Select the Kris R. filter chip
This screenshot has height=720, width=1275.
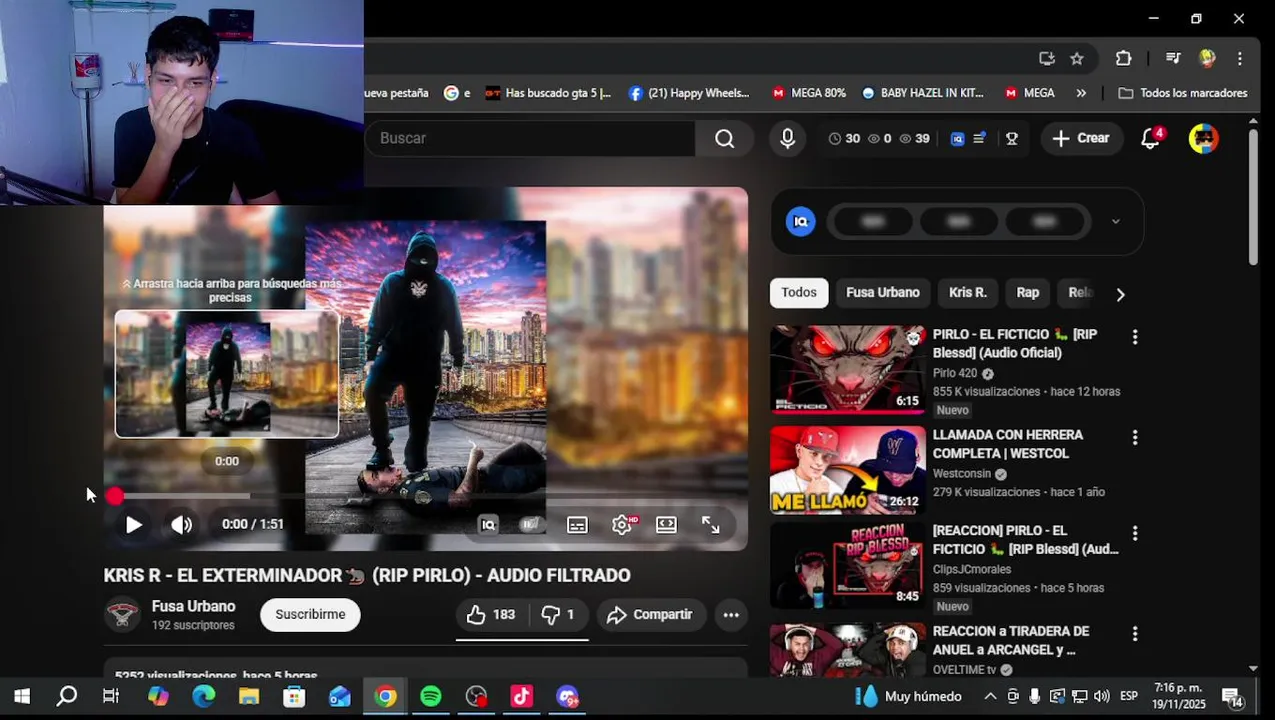click(x=968, y=293)
